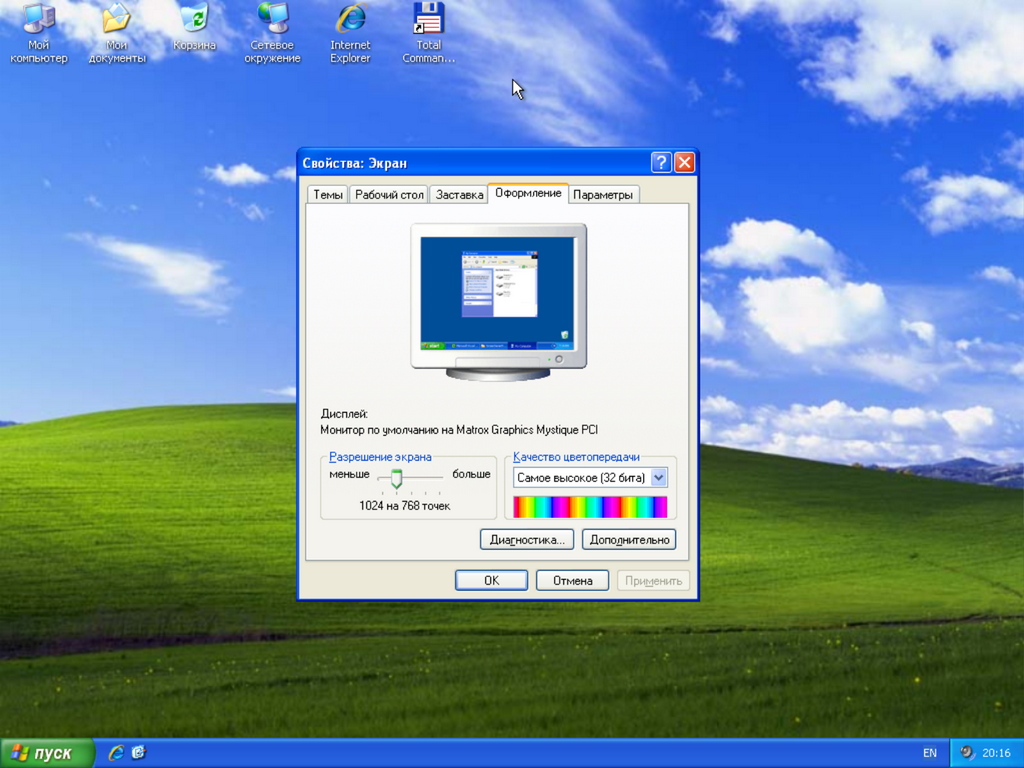Switch to the Параметры tab
This screenshot has height=768, width=1024.
tap(604, 194)
